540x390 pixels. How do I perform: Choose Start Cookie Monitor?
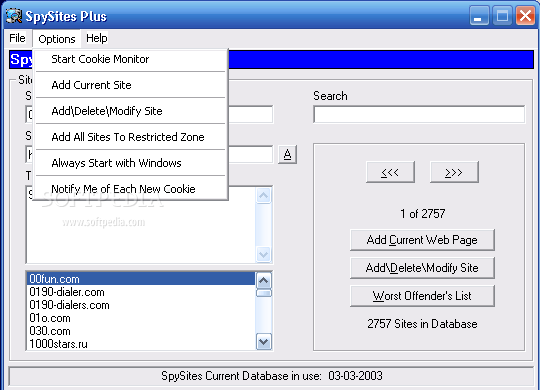131,59
